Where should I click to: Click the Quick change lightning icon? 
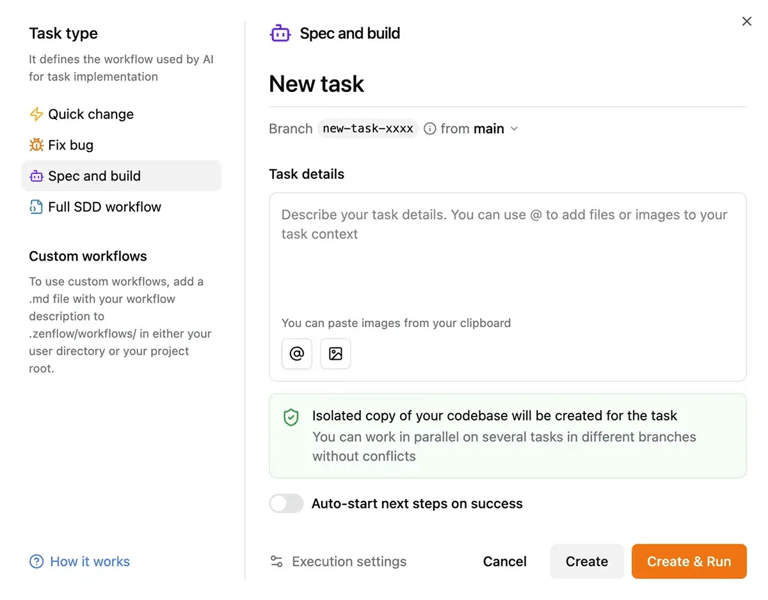pos(36,114)
